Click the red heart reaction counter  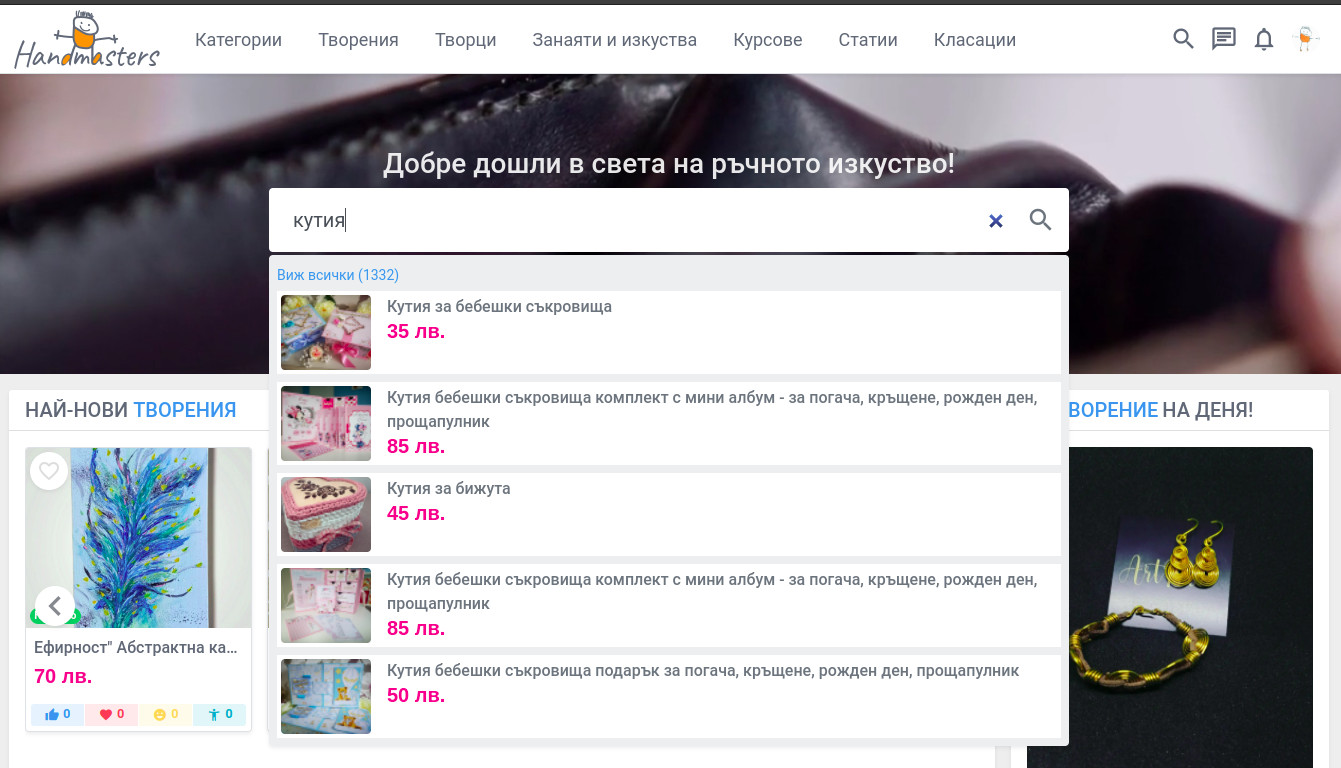click(x=112, y=714)
